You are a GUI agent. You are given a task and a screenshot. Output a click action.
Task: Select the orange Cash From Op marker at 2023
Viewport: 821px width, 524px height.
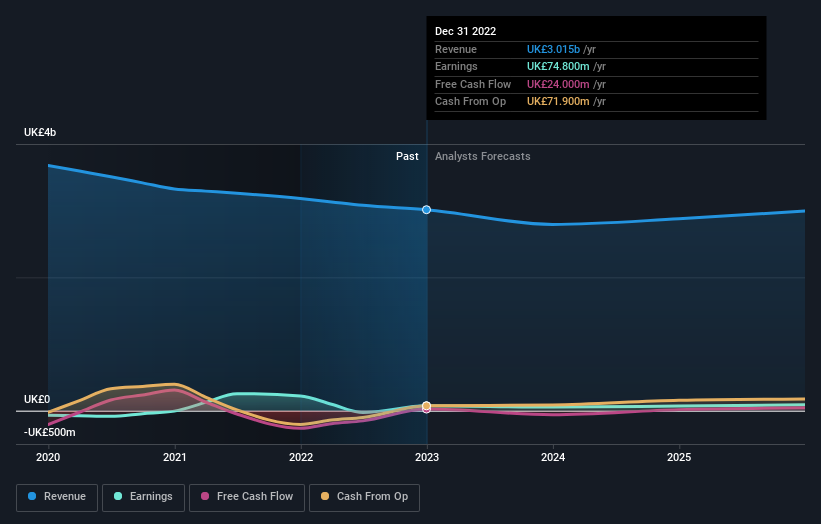click(427, 406)
